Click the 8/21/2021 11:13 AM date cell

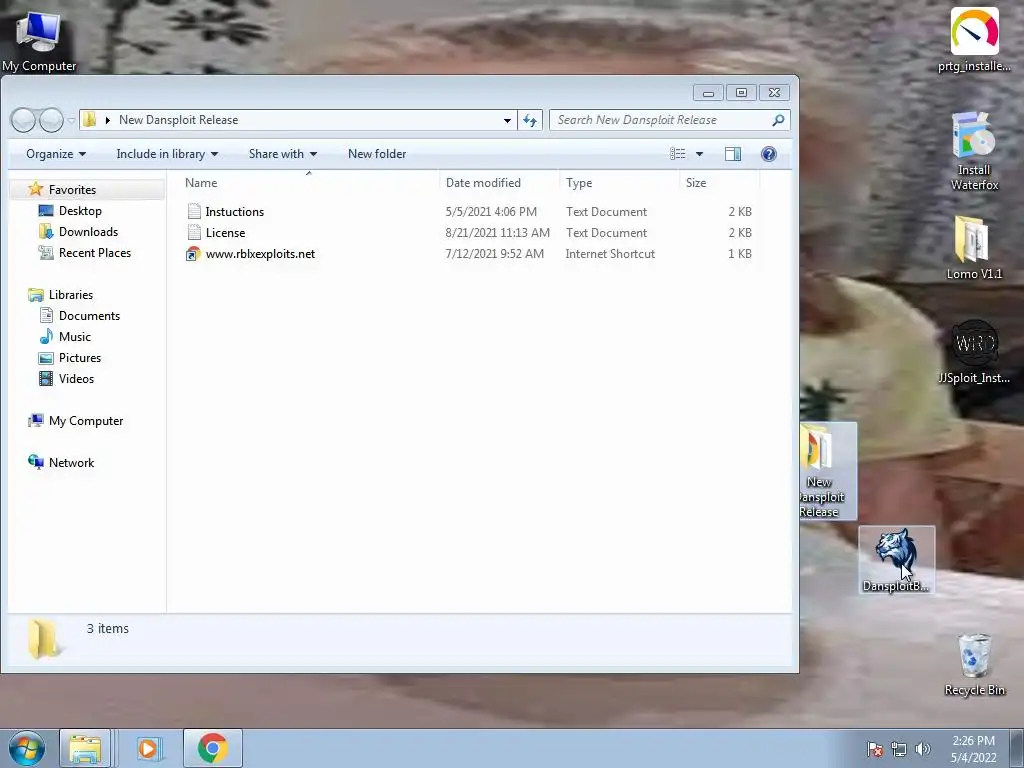[498, 232]
